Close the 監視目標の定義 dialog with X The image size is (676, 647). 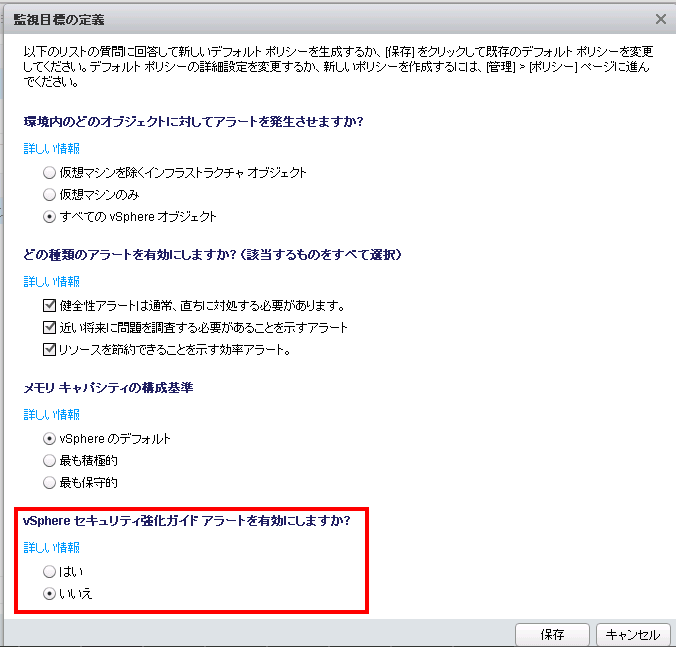660,19
